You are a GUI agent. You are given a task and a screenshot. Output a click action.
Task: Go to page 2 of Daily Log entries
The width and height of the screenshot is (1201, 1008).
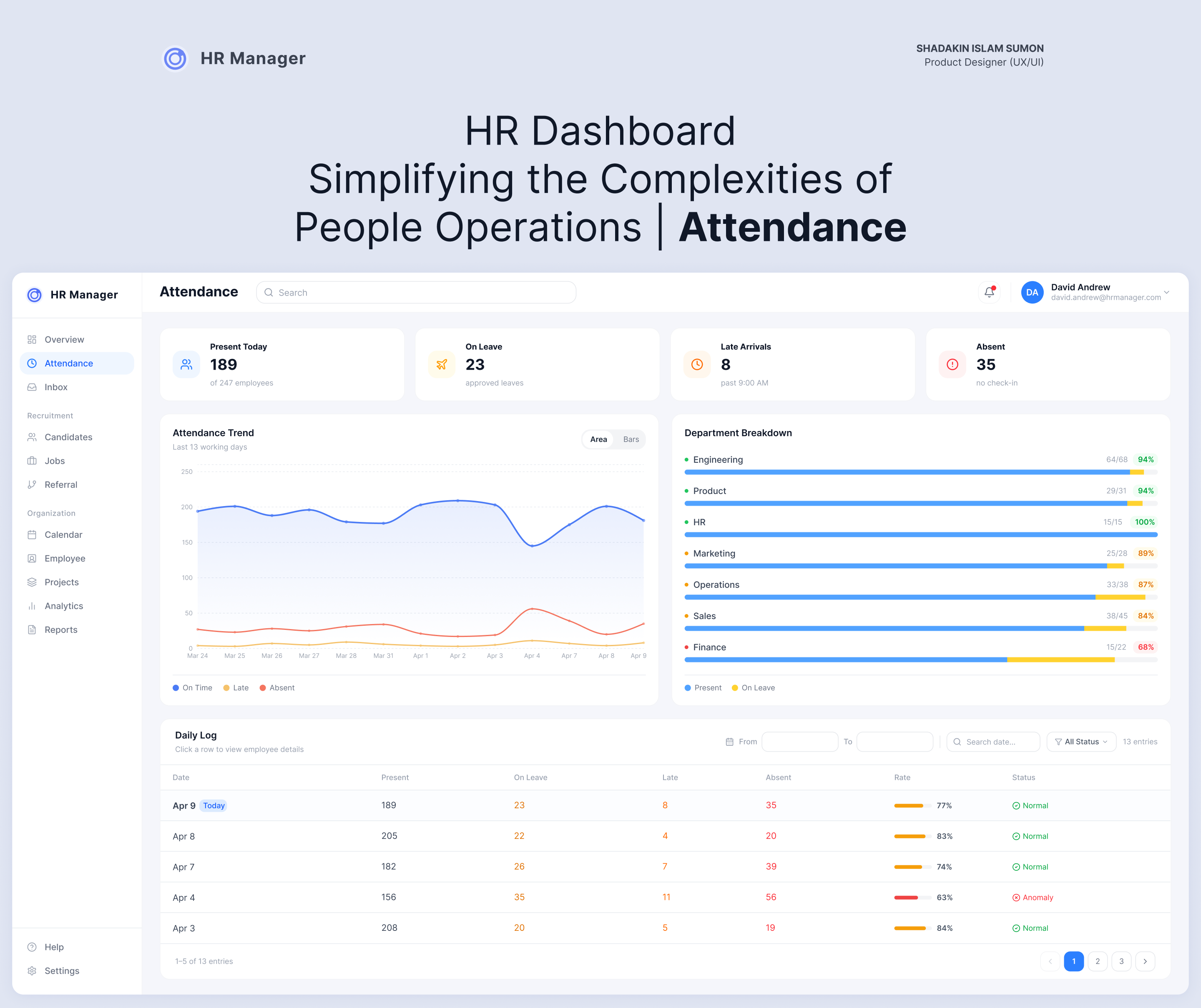point(1098,961)
